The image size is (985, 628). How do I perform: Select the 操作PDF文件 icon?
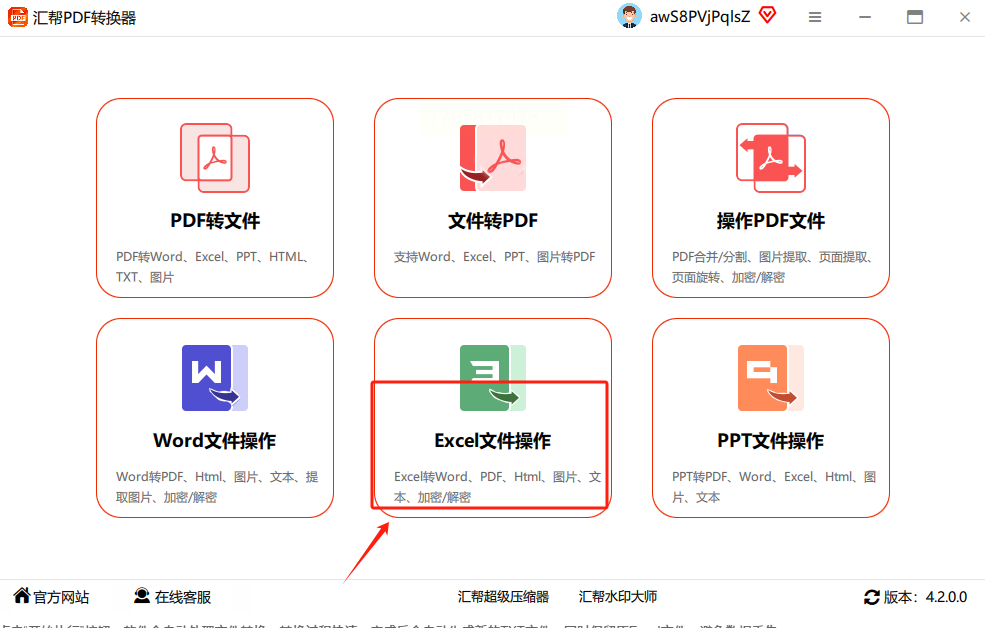point(771,158)
